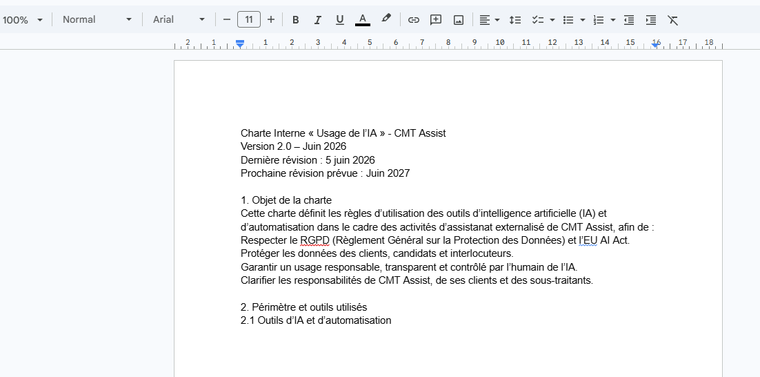
Task: Insert a numbered list
Action: 599,20
